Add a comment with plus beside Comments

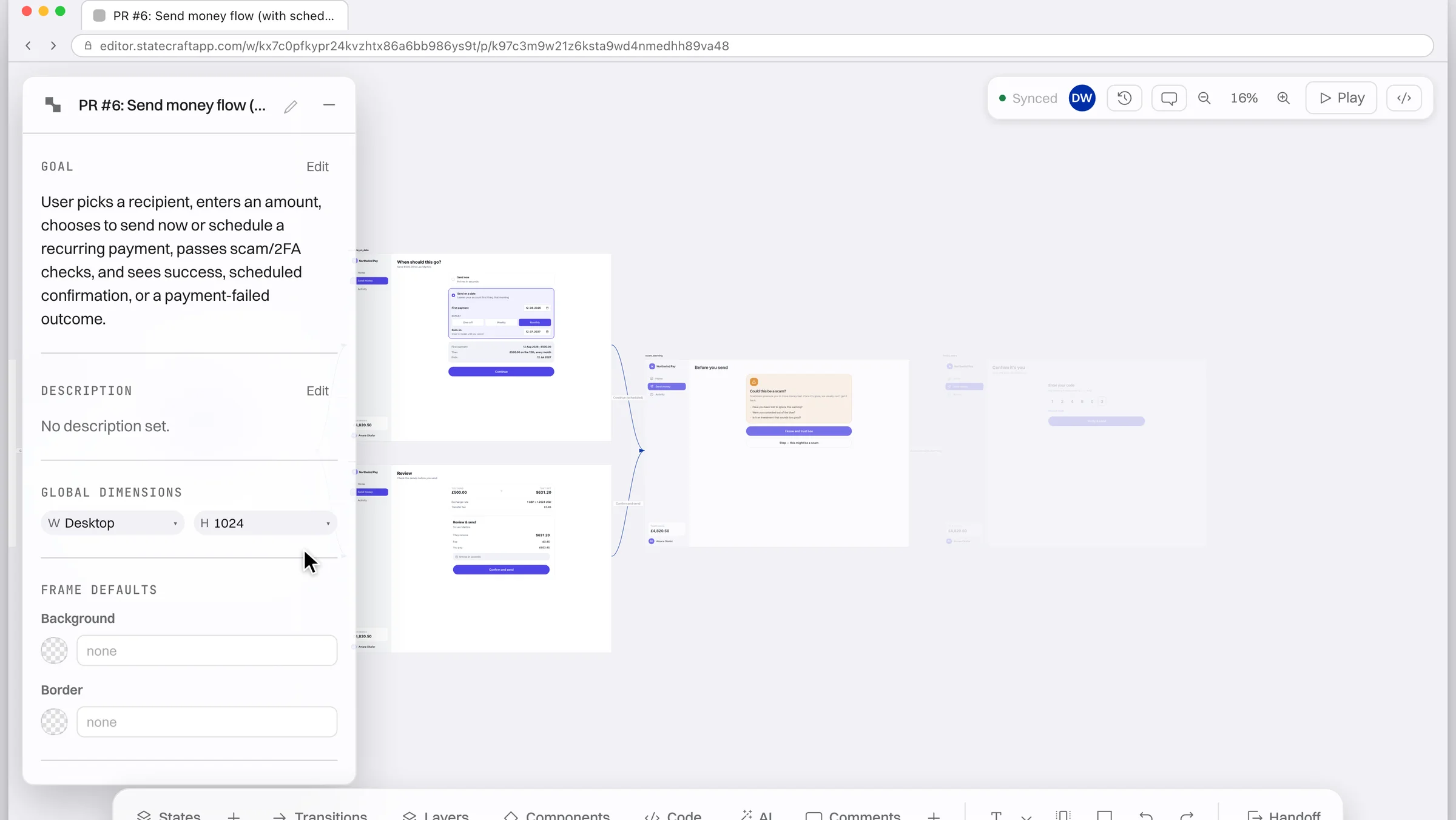[x=934, y=816]
